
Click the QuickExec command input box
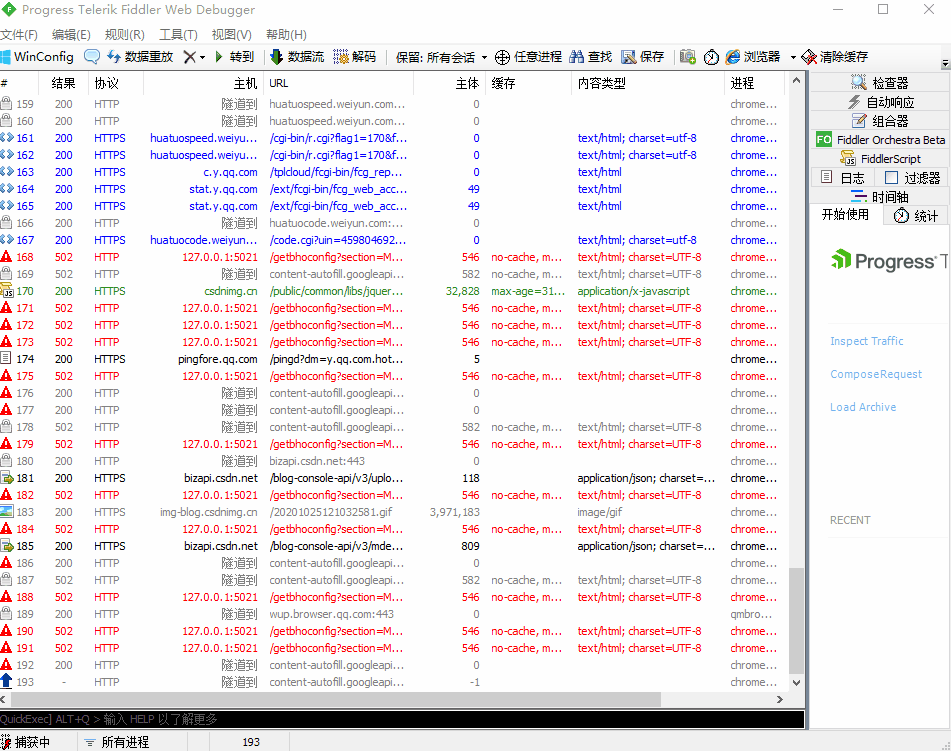click(402, 719)
